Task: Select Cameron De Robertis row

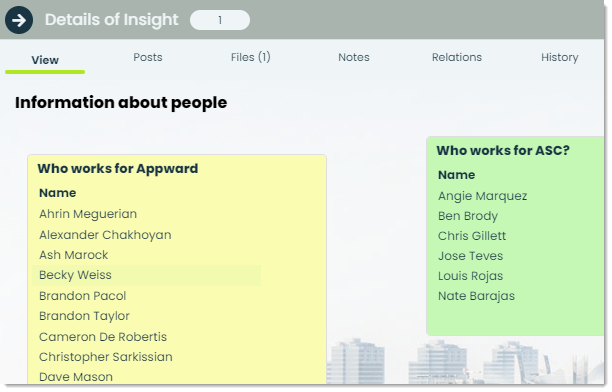Action: click(146, 337)
